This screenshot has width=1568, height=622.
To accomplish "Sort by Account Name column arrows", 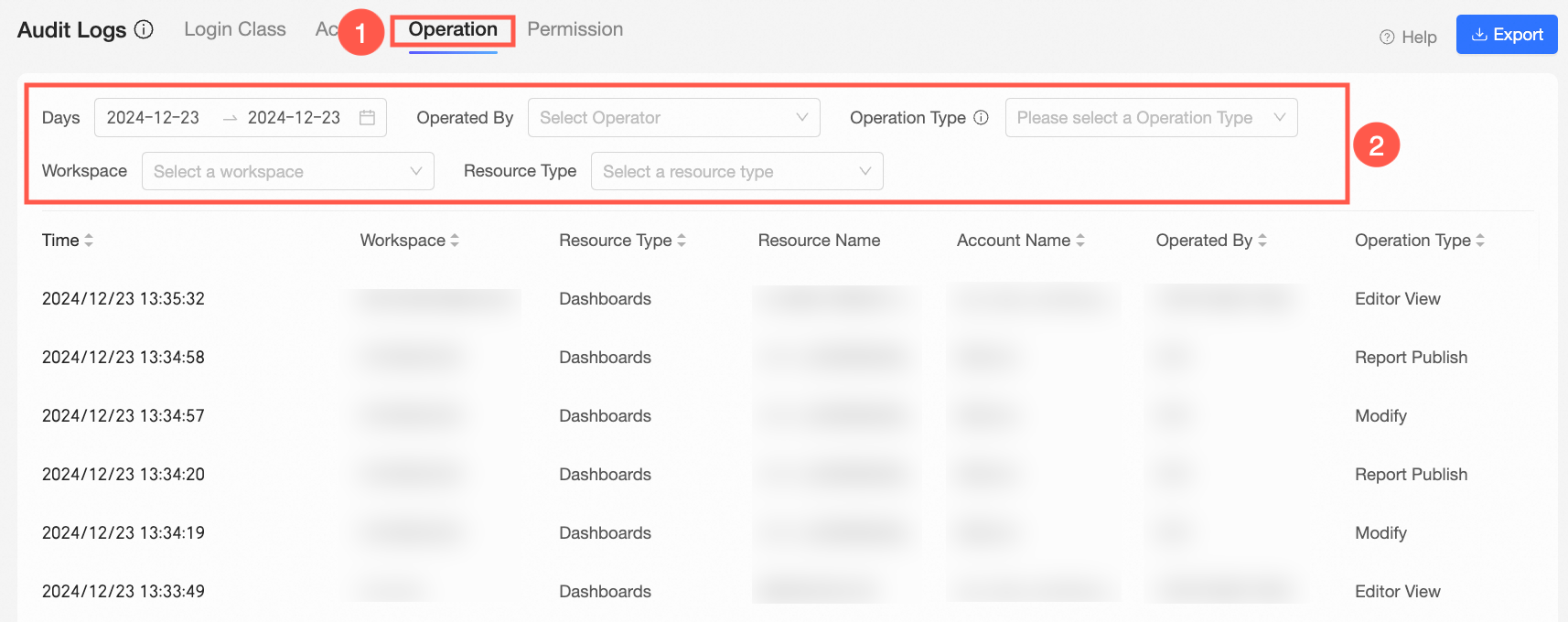I will click(x=1080, y=241).
